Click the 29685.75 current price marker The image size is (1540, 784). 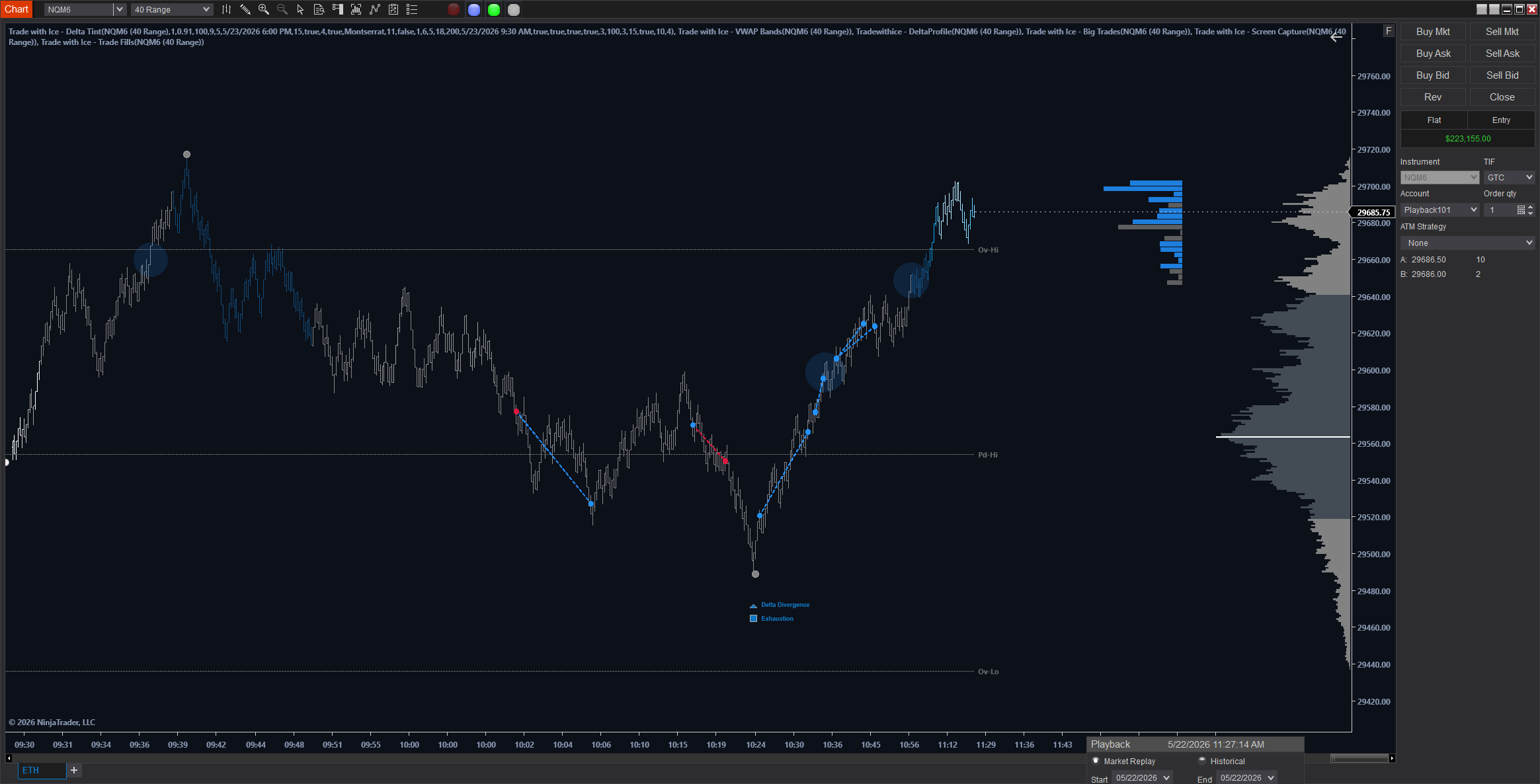1373,212
